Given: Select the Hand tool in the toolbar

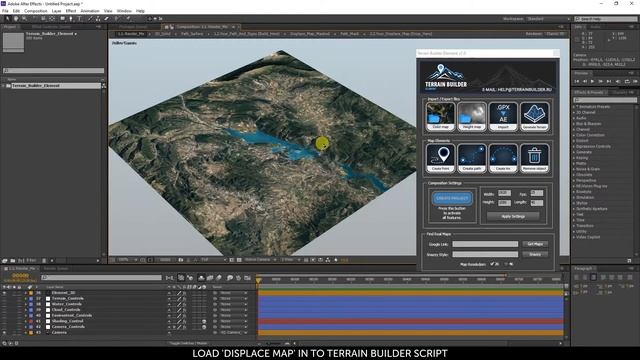Looking at the screenshot, I should coord(16,19).
